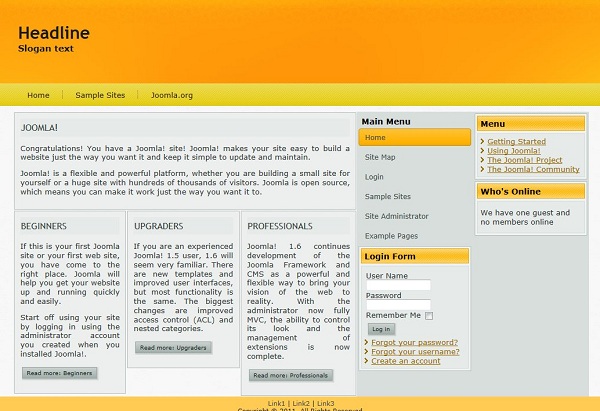600x411 pixels.
Task: Click the Link1 footer link
Action: 276,403
